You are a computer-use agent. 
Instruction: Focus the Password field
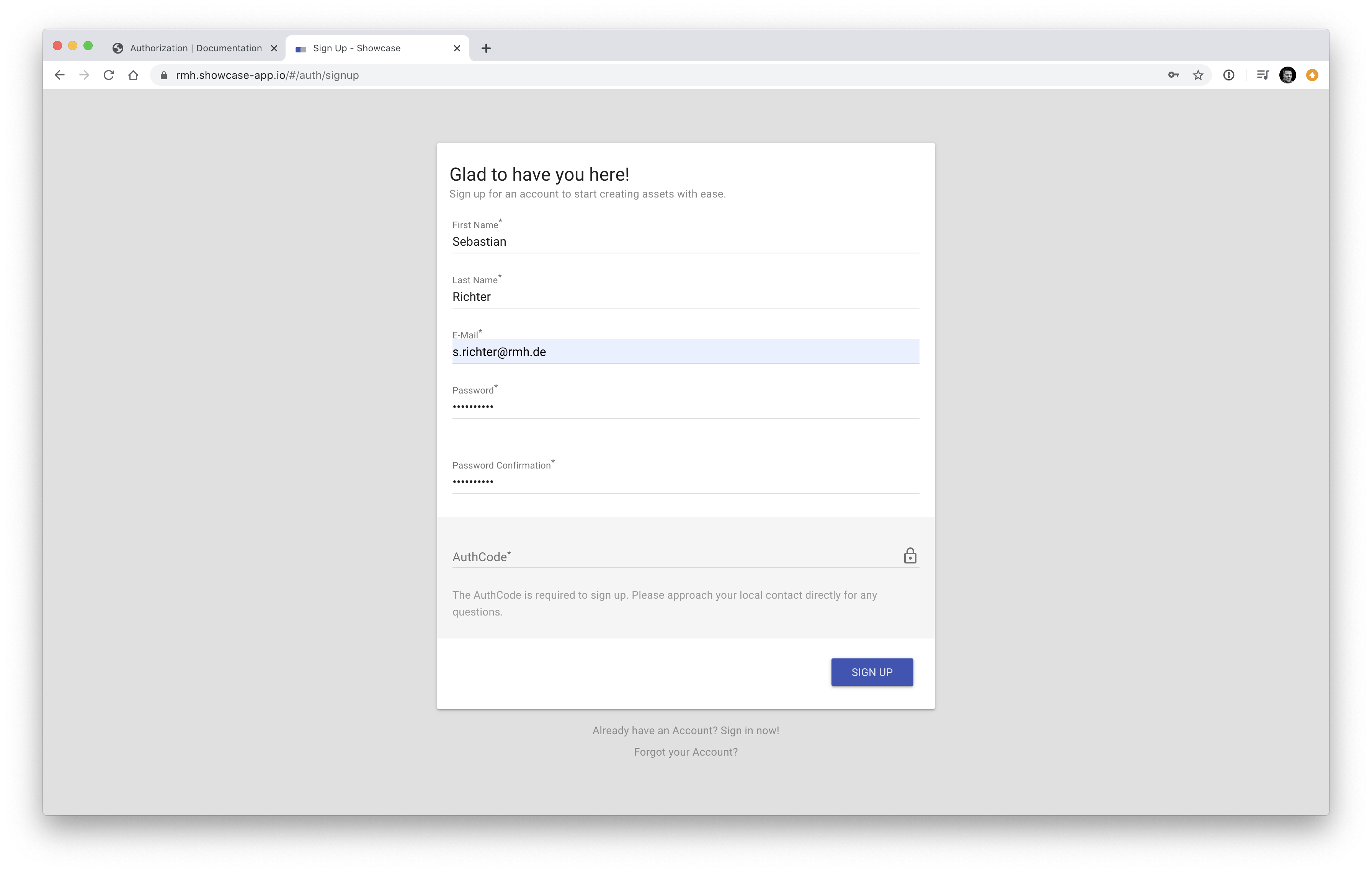click(686, 407)
